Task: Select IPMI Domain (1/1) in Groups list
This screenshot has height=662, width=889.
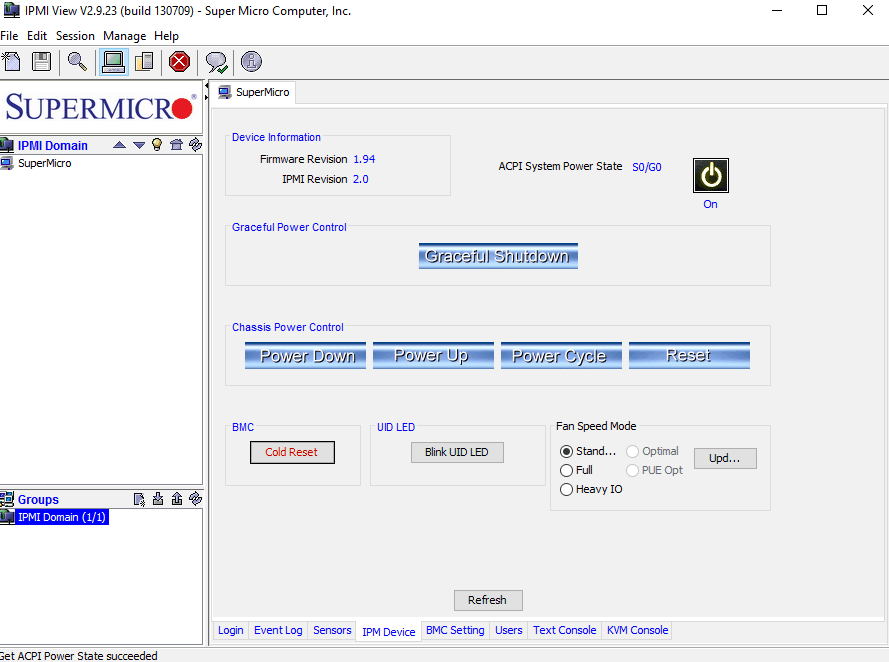Action: 61,517
